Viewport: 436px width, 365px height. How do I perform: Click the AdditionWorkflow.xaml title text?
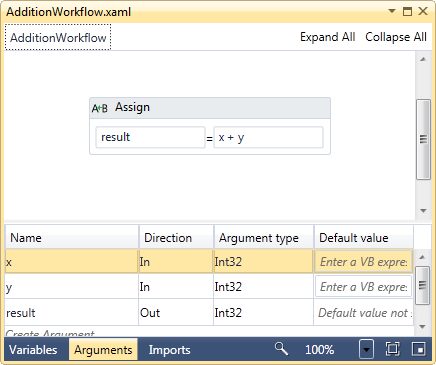point(69,12)
